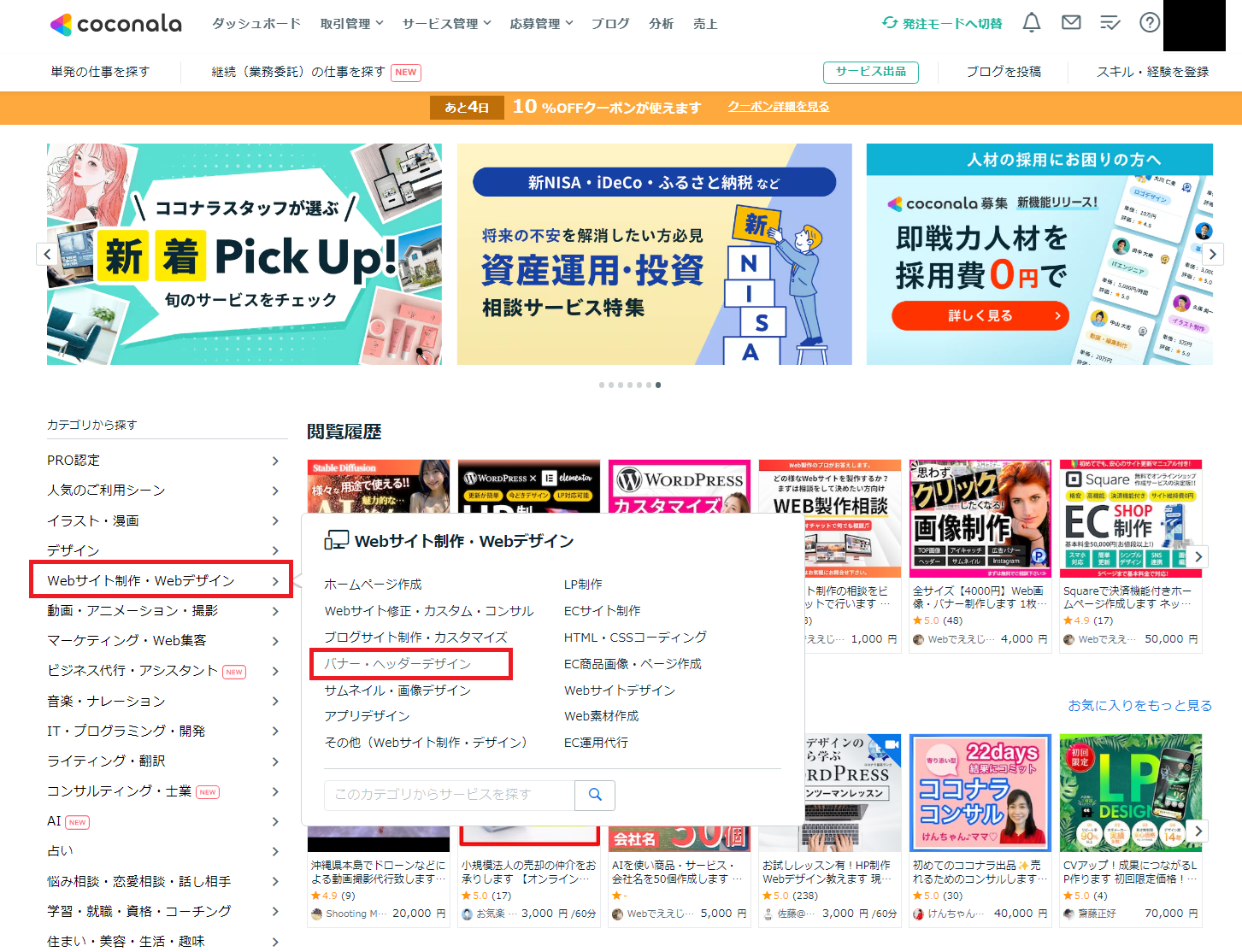Screen dimensions: 1242x952
Task: Click 詳しく見る button on recruitment banner
Action: [980, 316]
